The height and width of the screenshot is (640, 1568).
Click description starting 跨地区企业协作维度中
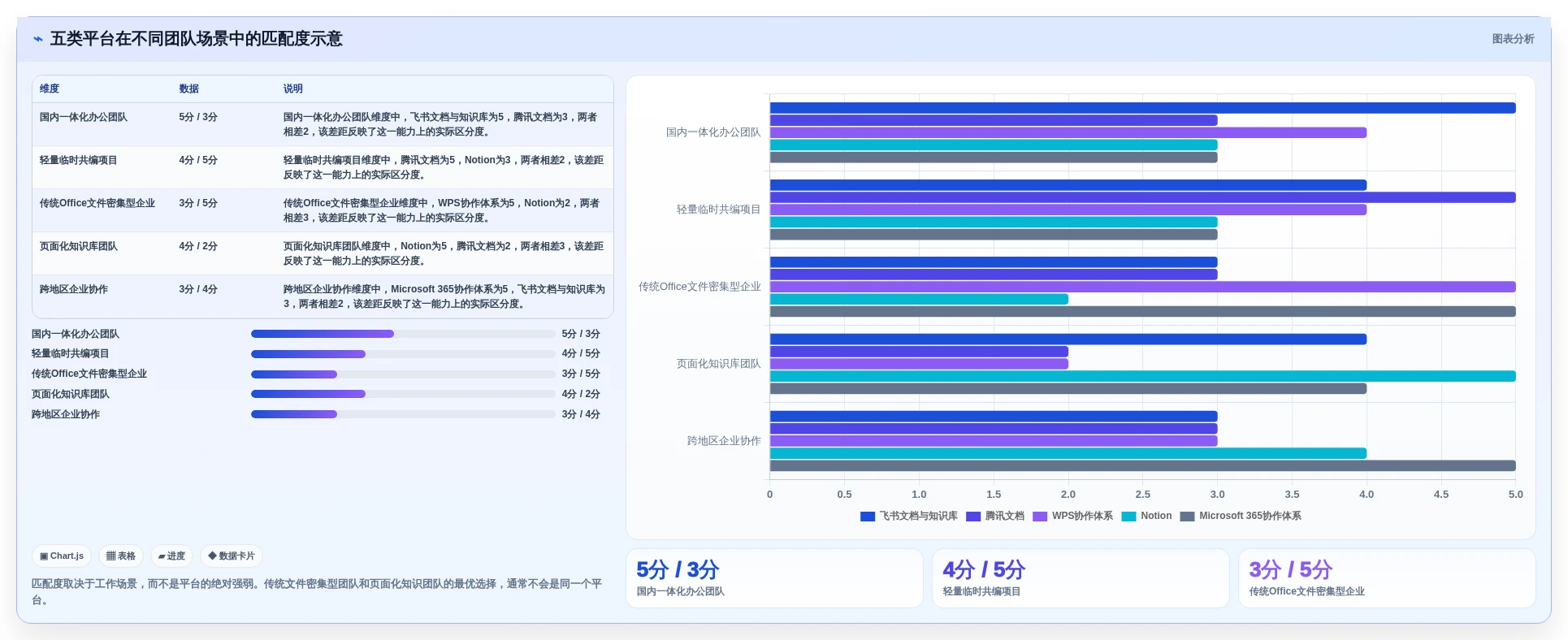(444, 296)
